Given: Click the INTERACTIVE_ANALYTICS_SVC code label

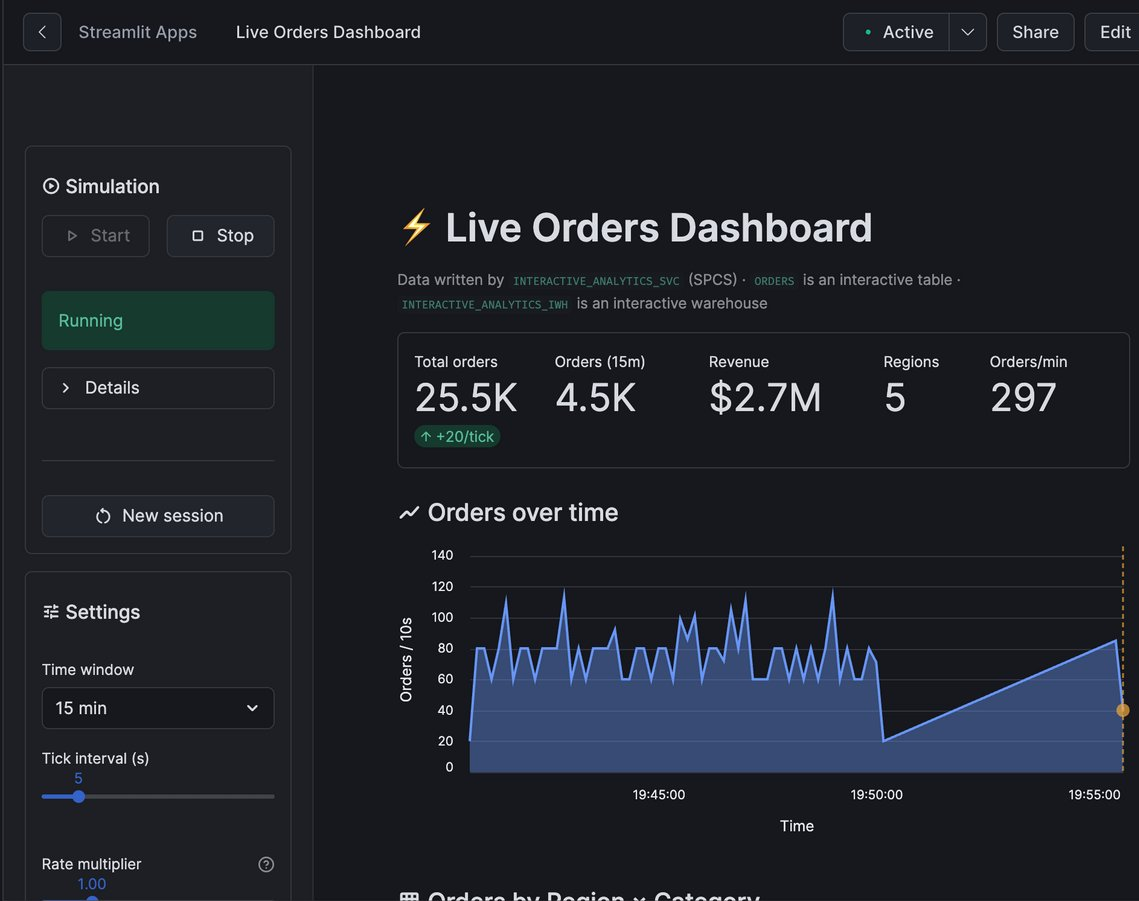Looking at the screenshot, I should click(x=596, y=281).
